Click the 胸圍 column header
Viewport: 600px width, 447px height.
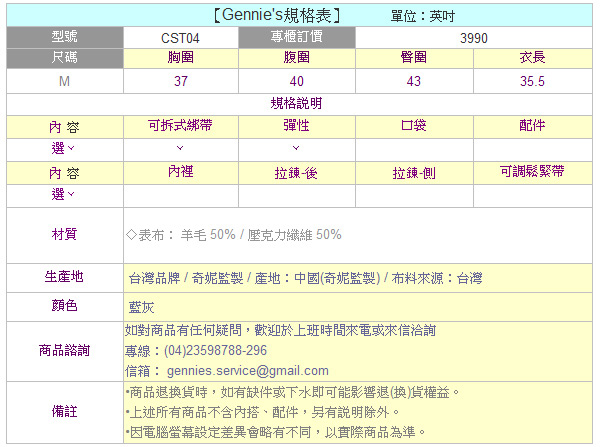click(181, 57)
